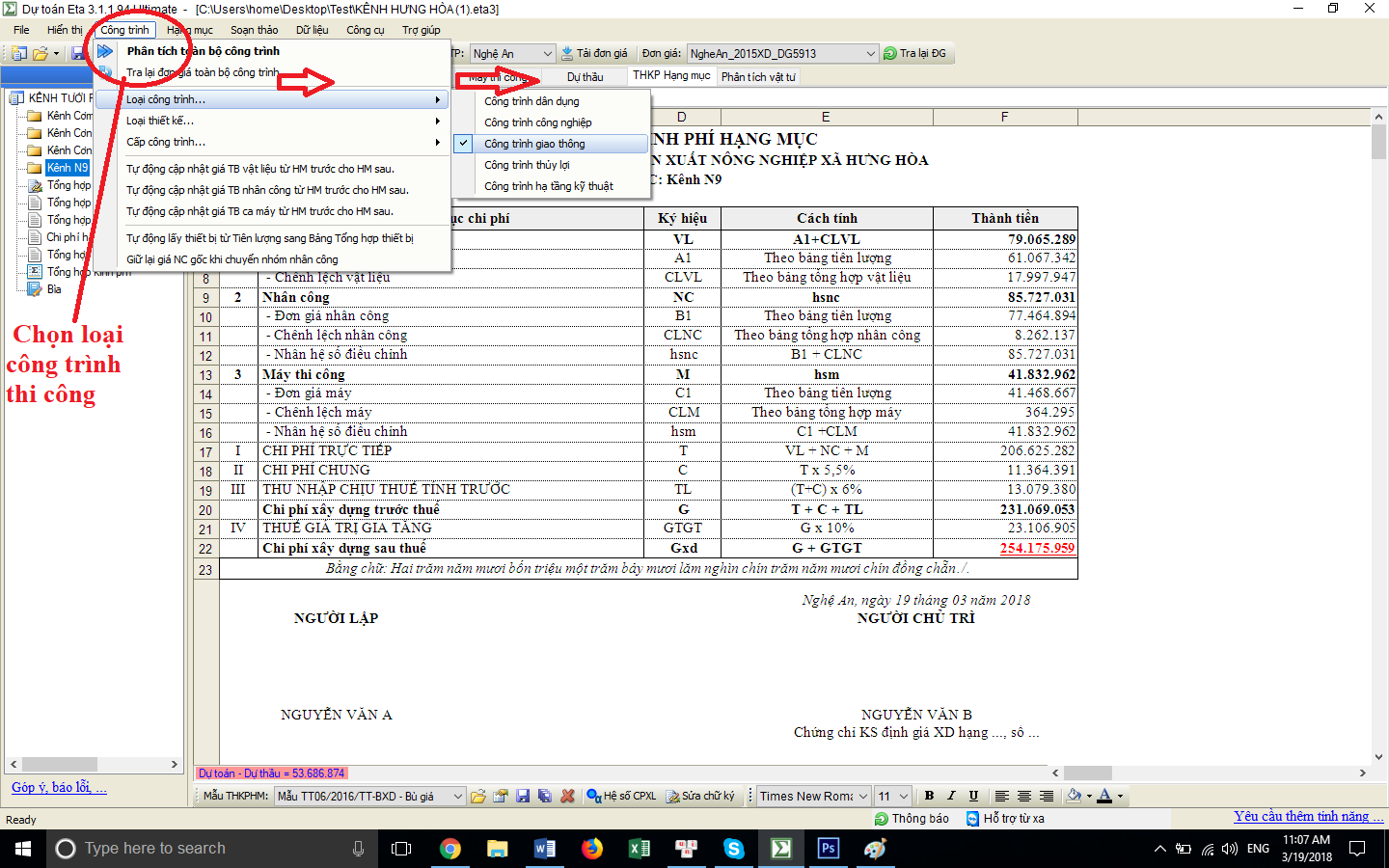1389x868 pixels.
Task: Click the save template floppy icon
Action: coord(523,796)
